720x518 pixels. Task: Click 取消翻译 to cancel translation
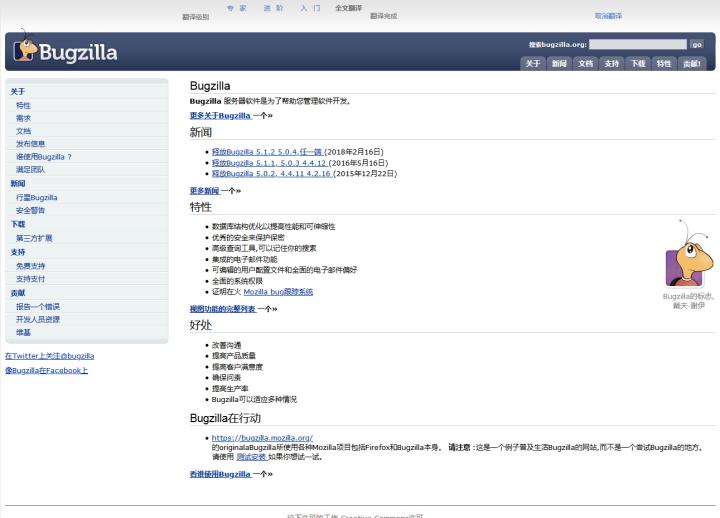(x=608, y=16)
